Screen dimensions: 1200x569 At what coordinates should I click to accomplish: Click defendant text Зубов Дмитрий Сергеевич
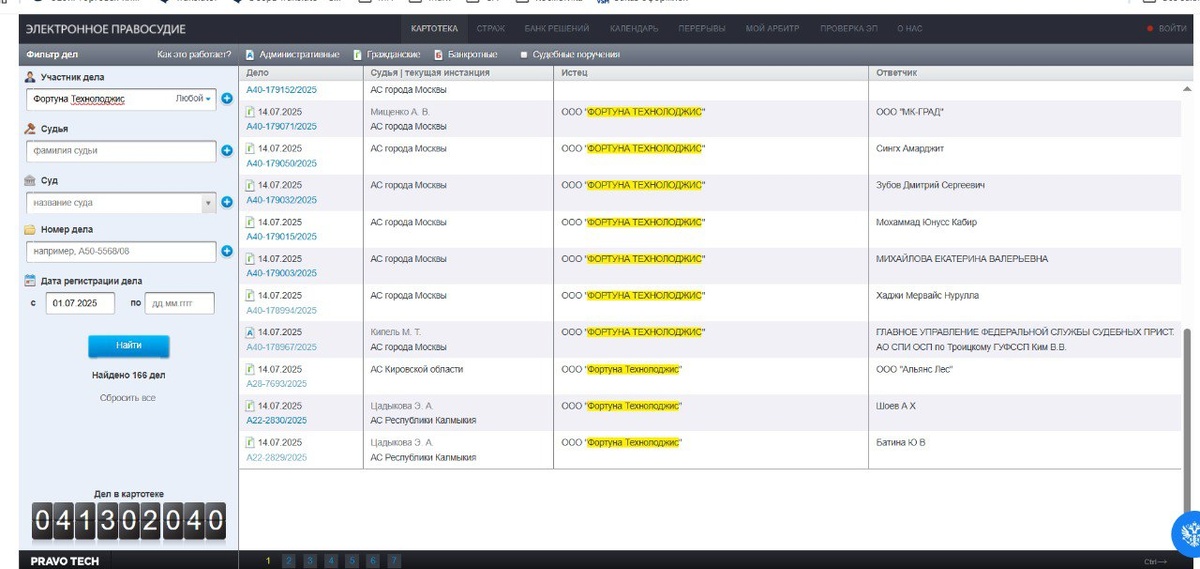[930, 186]
